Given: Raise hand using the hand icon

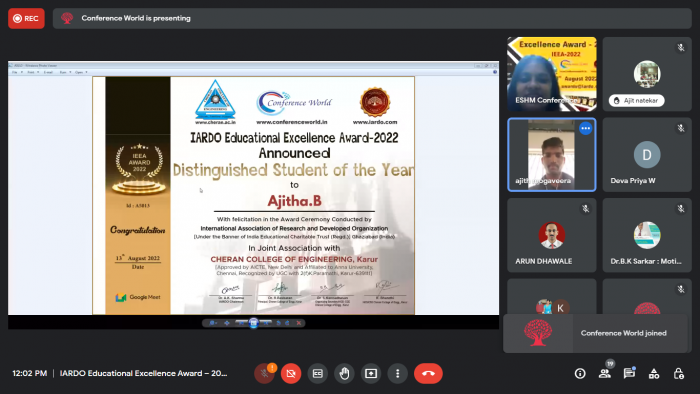Looking at the screenshot, I should [344, 373].
